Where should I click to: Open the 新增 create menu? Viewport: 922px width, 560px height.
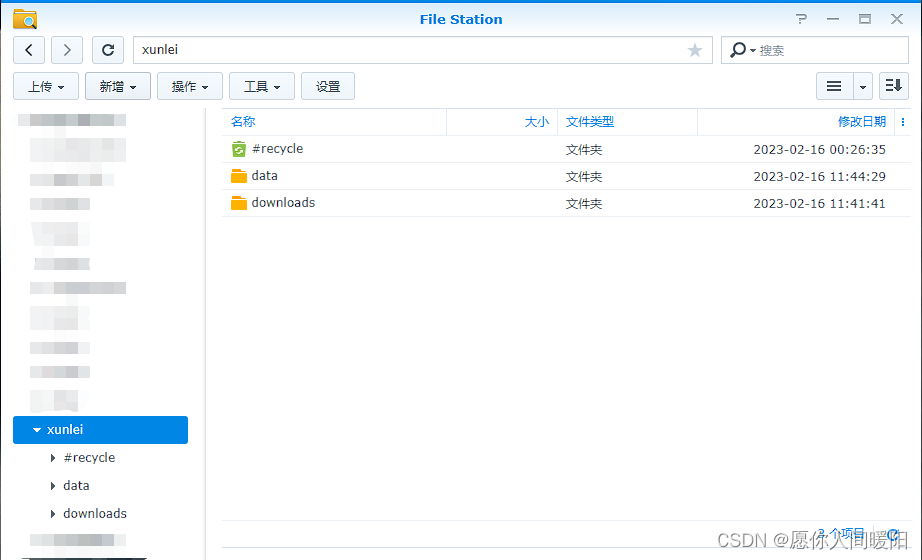point(118,86)
